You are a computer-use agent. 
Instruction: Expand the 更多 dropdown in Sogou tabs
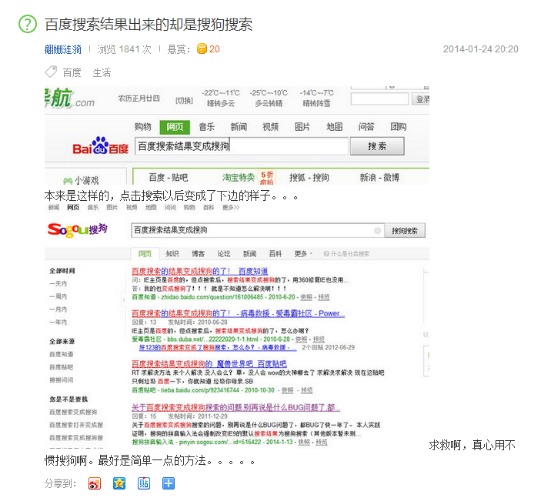point(303,254)
